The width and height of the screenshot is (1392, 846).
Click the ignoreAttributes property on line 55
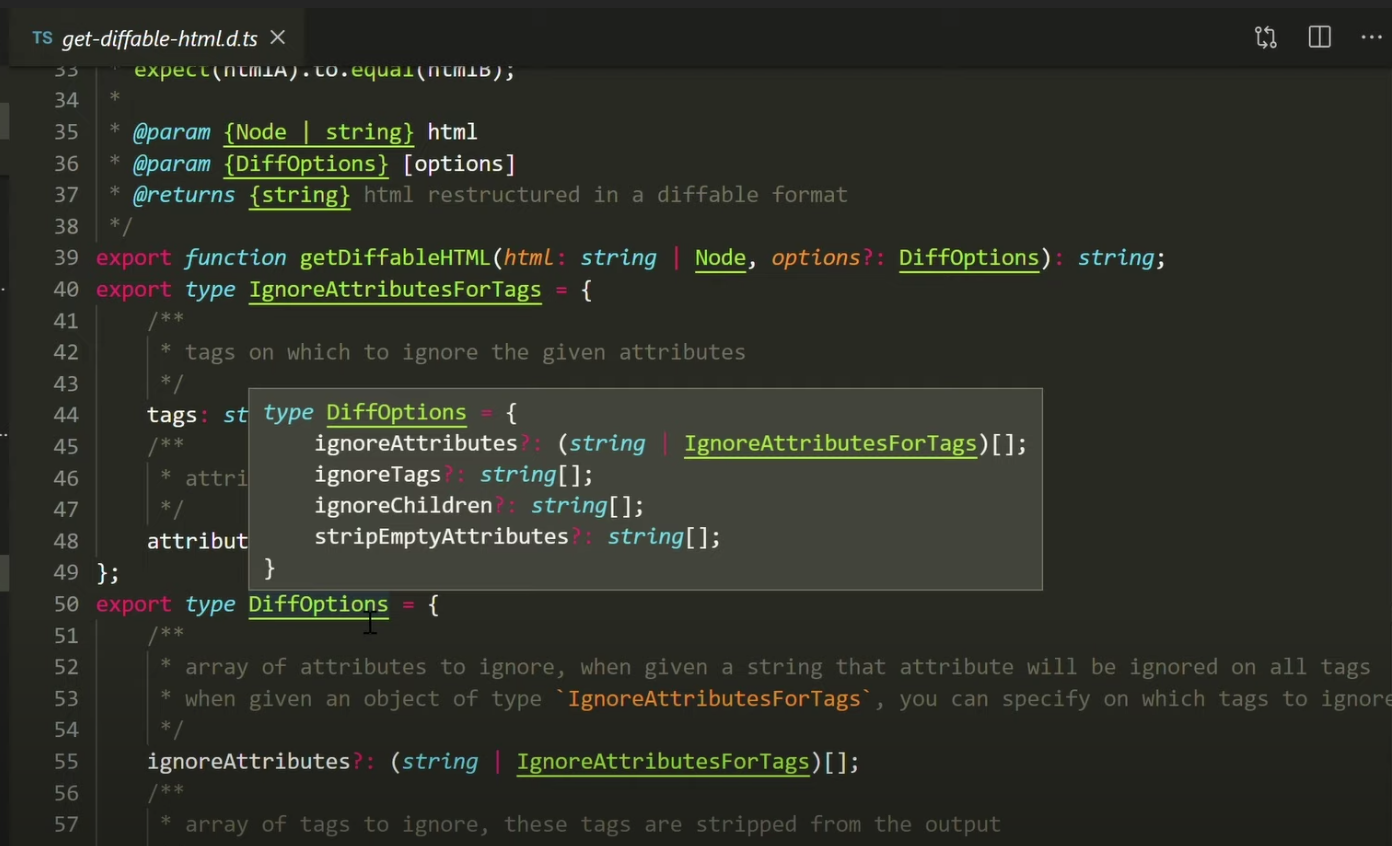pyautogui.click(x=249, y=762)
